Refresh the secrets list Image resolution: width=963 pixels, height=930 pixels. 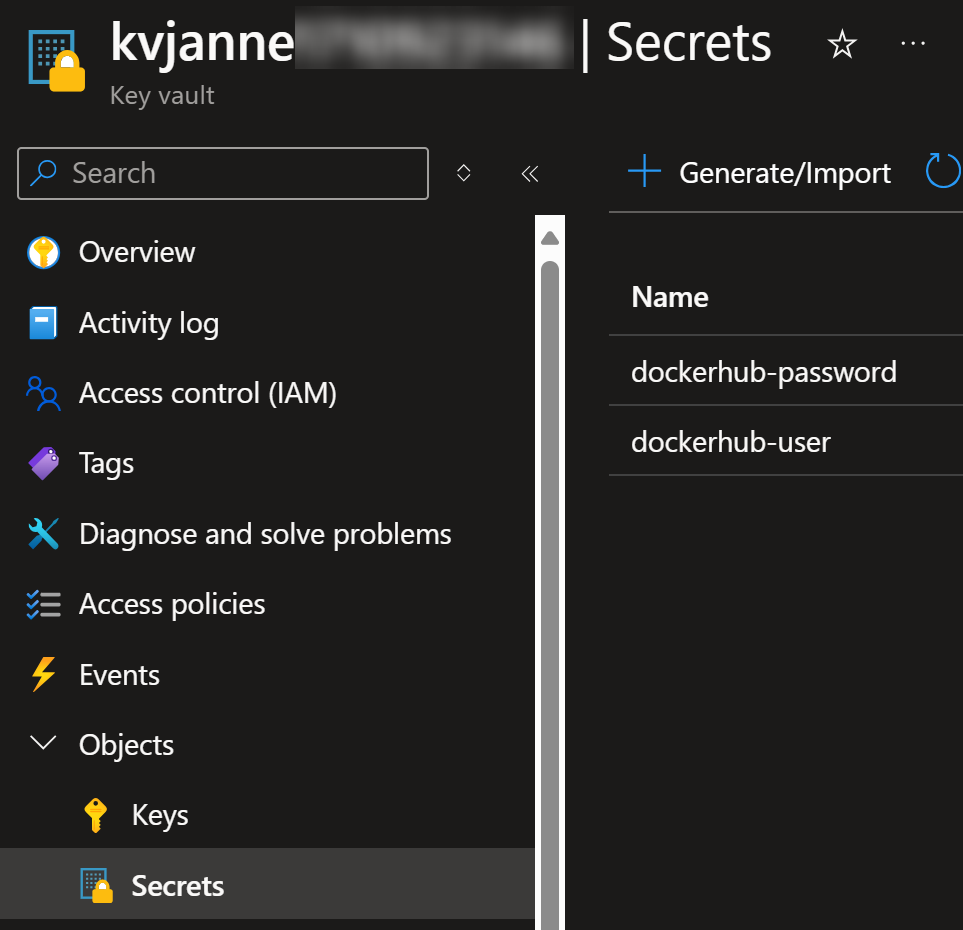(943, 171)
